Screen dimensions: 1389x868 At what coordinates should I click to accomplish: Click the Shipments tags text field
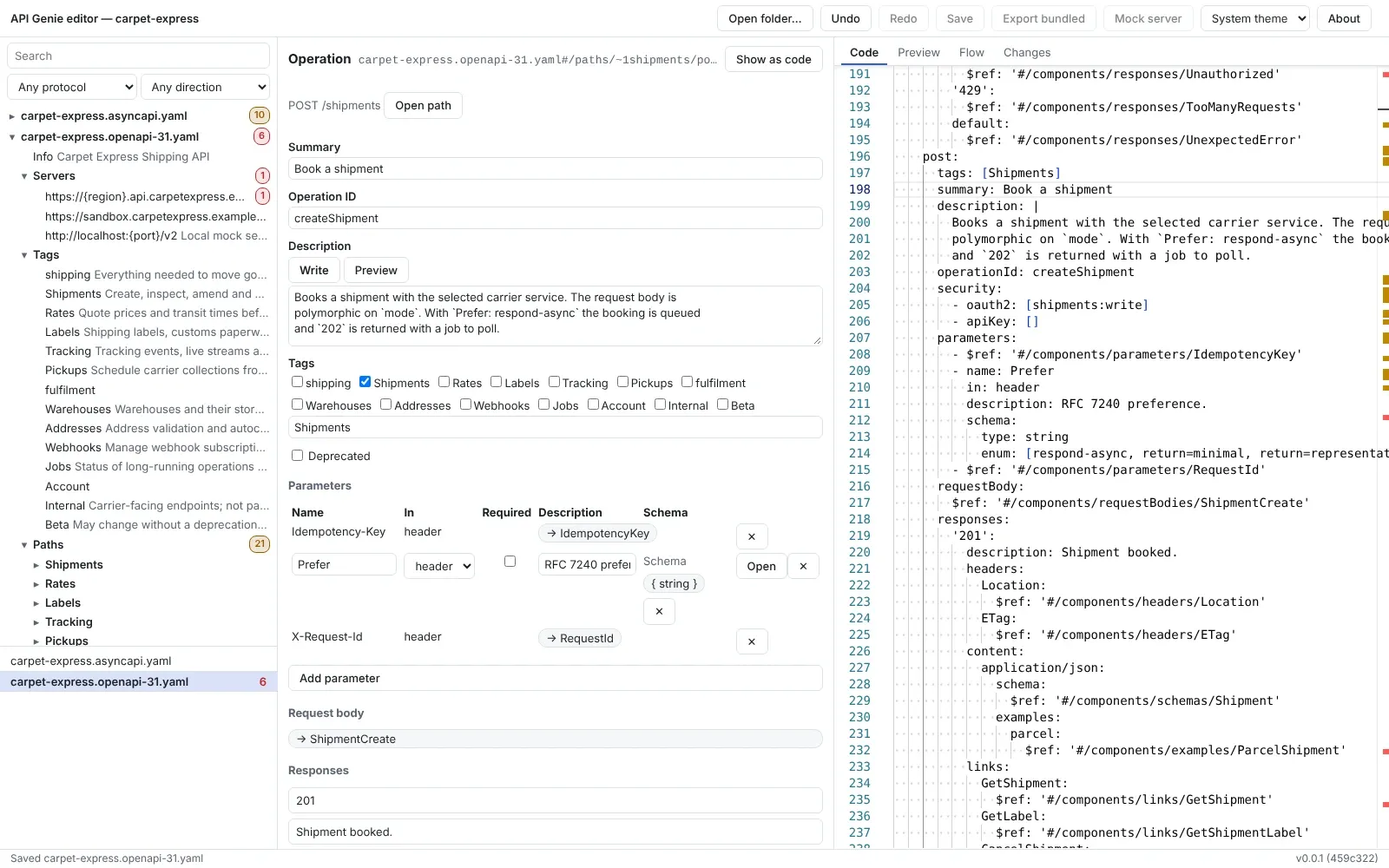556,427
